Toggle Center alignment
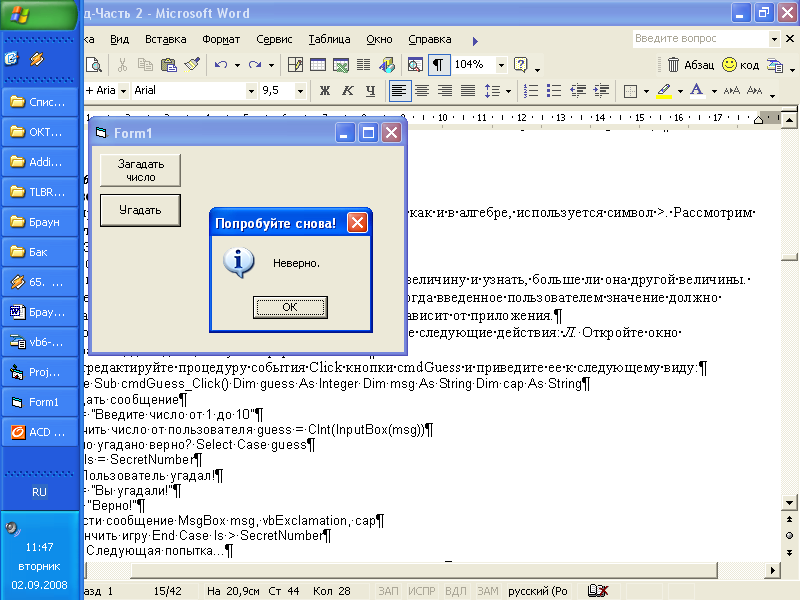 [x=422, y=91]
